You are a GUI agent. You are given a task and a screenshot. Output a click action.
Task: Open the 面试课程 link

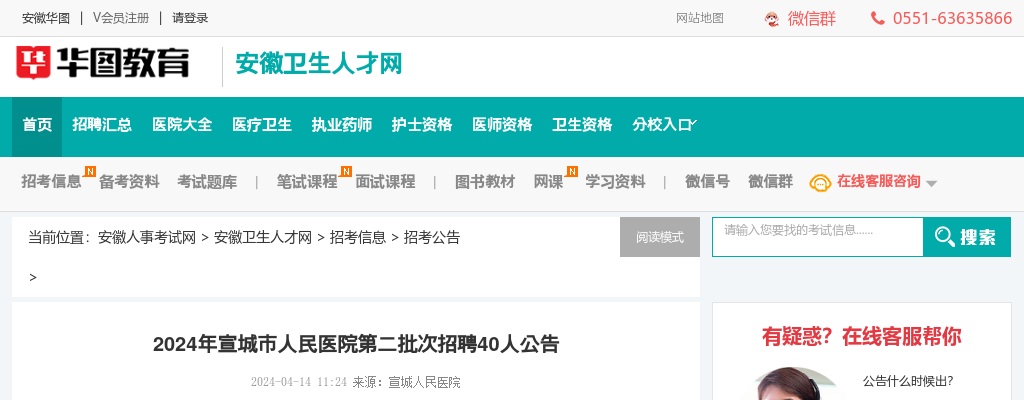click(x=385, y=182)
